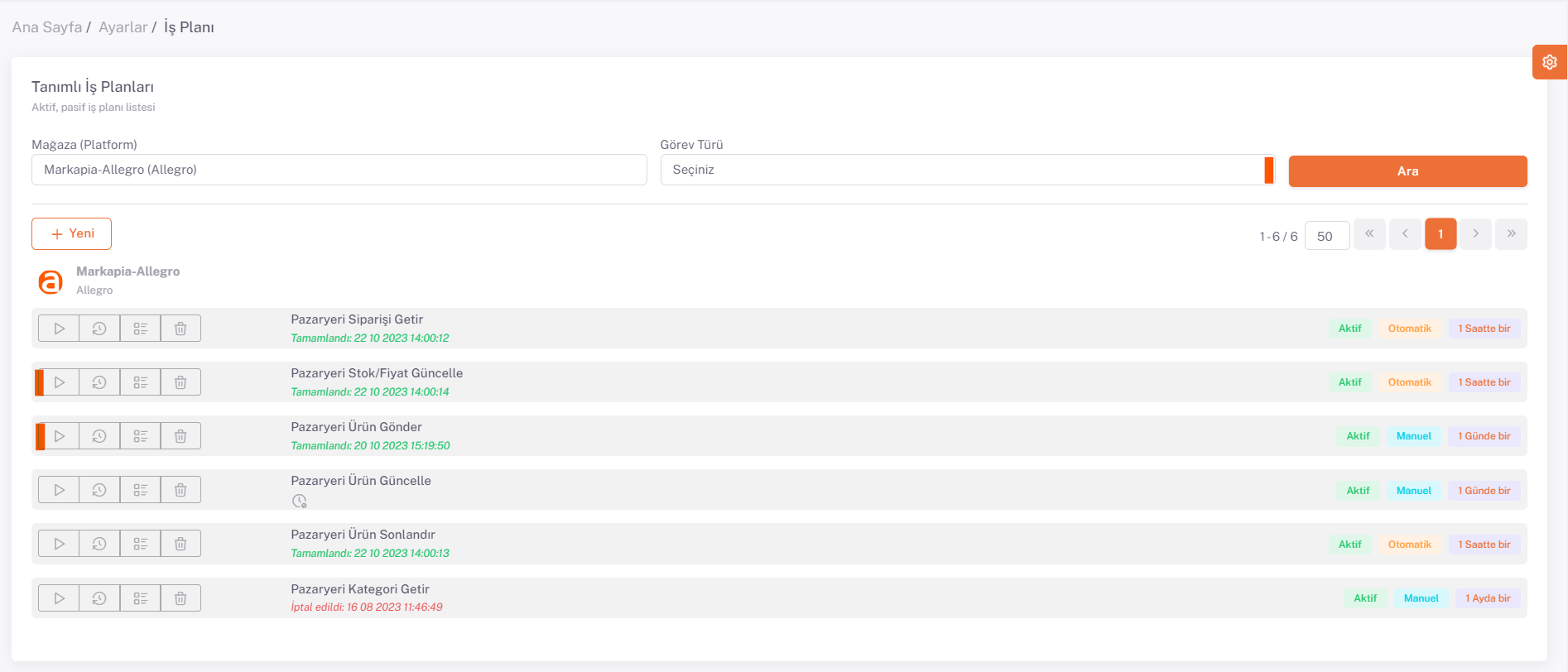This screenshot has height=672, width=1568.
Task: Click the 'Markapia-Allegro' store name heading
Action: (128, 271)
